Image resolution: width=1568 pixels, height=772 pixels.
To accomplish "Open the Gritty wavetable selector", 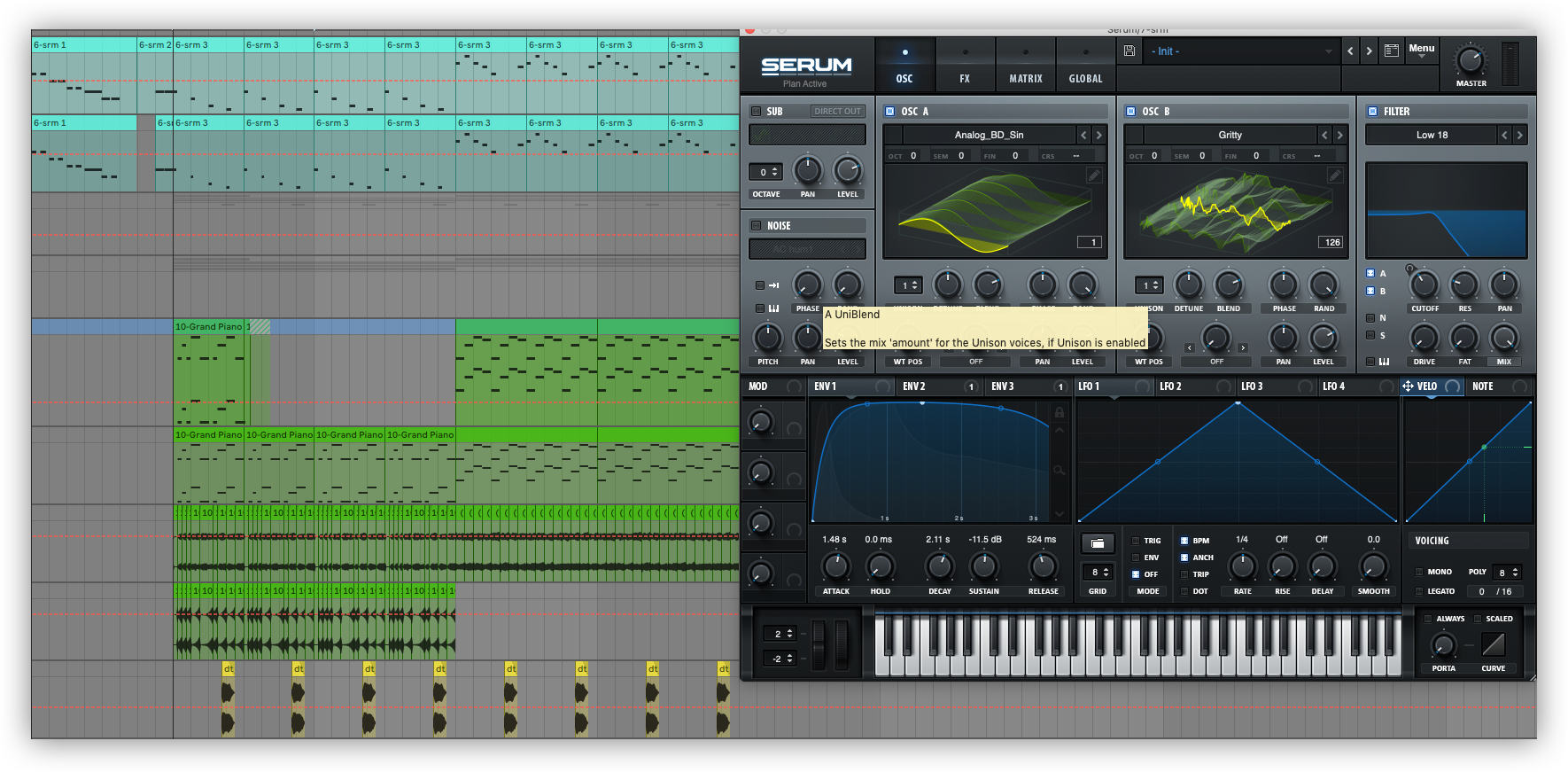I will tap(1230, 135).
